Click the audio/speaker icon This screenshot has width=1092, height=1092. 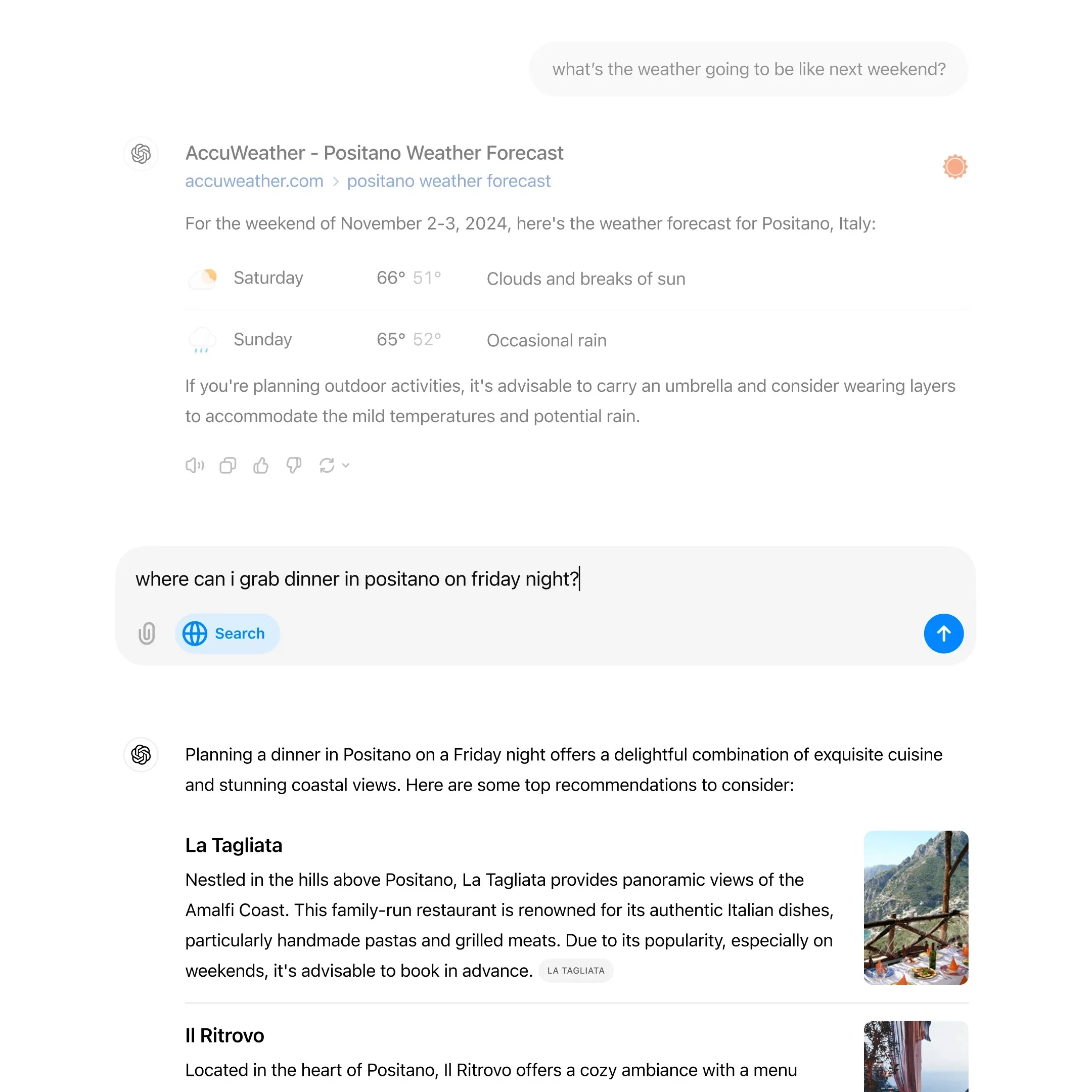(195, 465)
